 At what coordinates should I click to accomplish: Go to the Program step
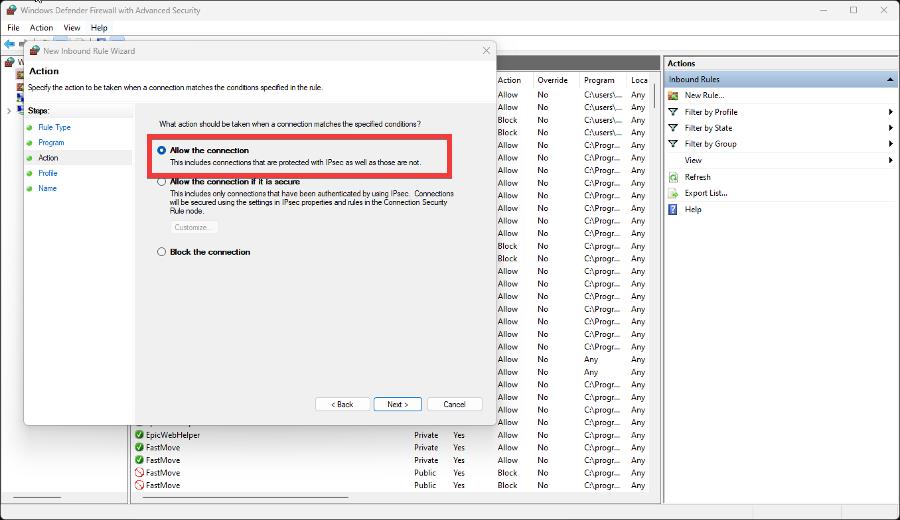click(x=51, y=142)
